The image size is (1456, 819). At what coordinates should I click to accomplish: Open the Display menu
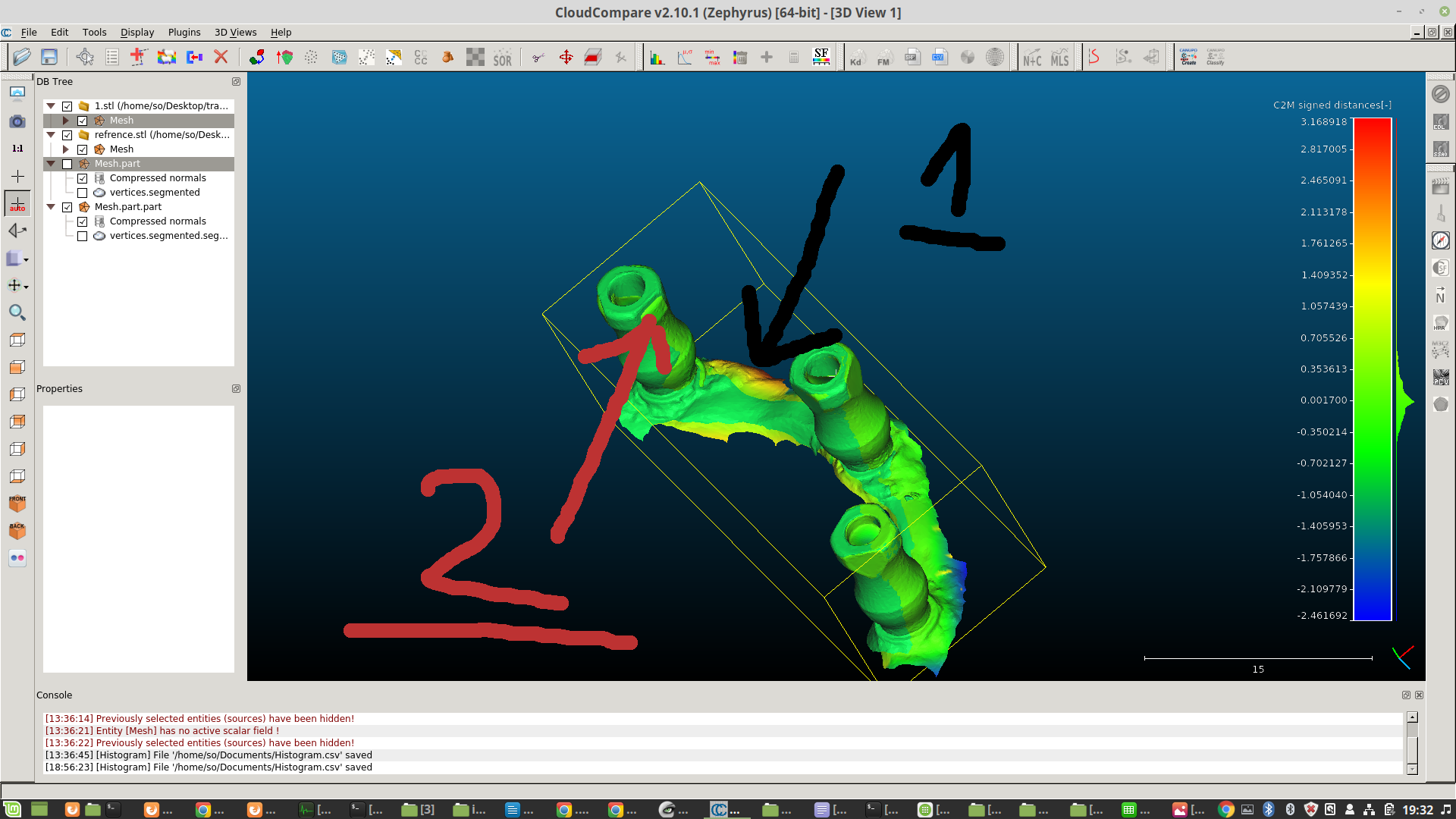137,32
